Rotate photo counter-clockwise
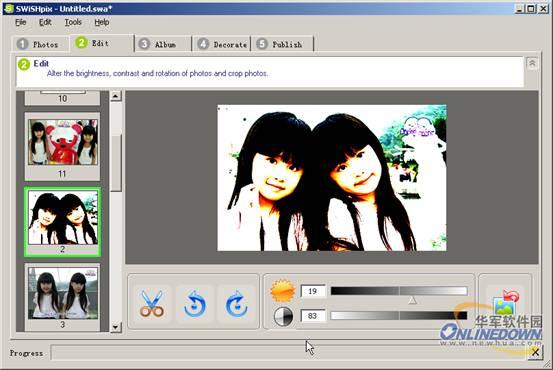553x370 pixels. pyautogui.click(x=195, y=303)
